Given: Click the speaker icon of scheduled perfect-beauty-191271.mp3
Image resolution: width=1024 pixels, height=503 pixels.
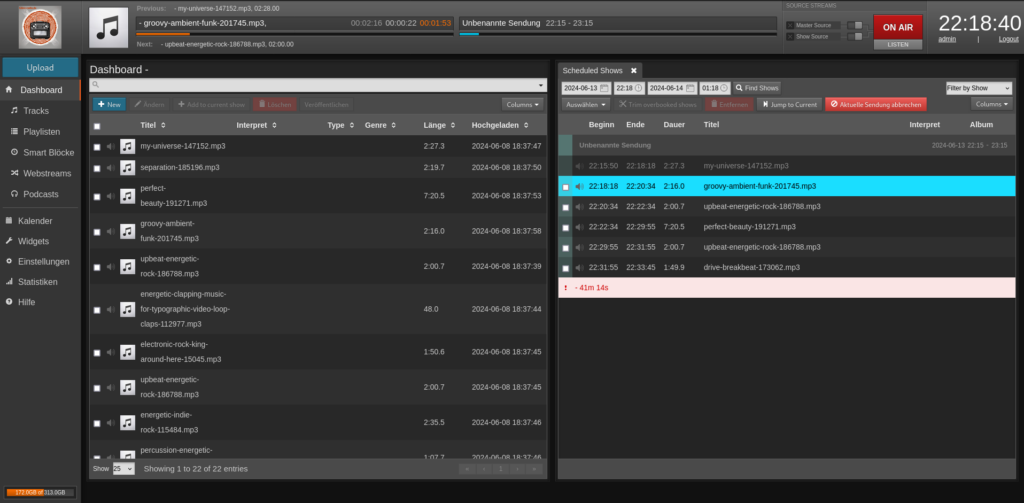Looking at the screenshot, I should pos(579,227).
